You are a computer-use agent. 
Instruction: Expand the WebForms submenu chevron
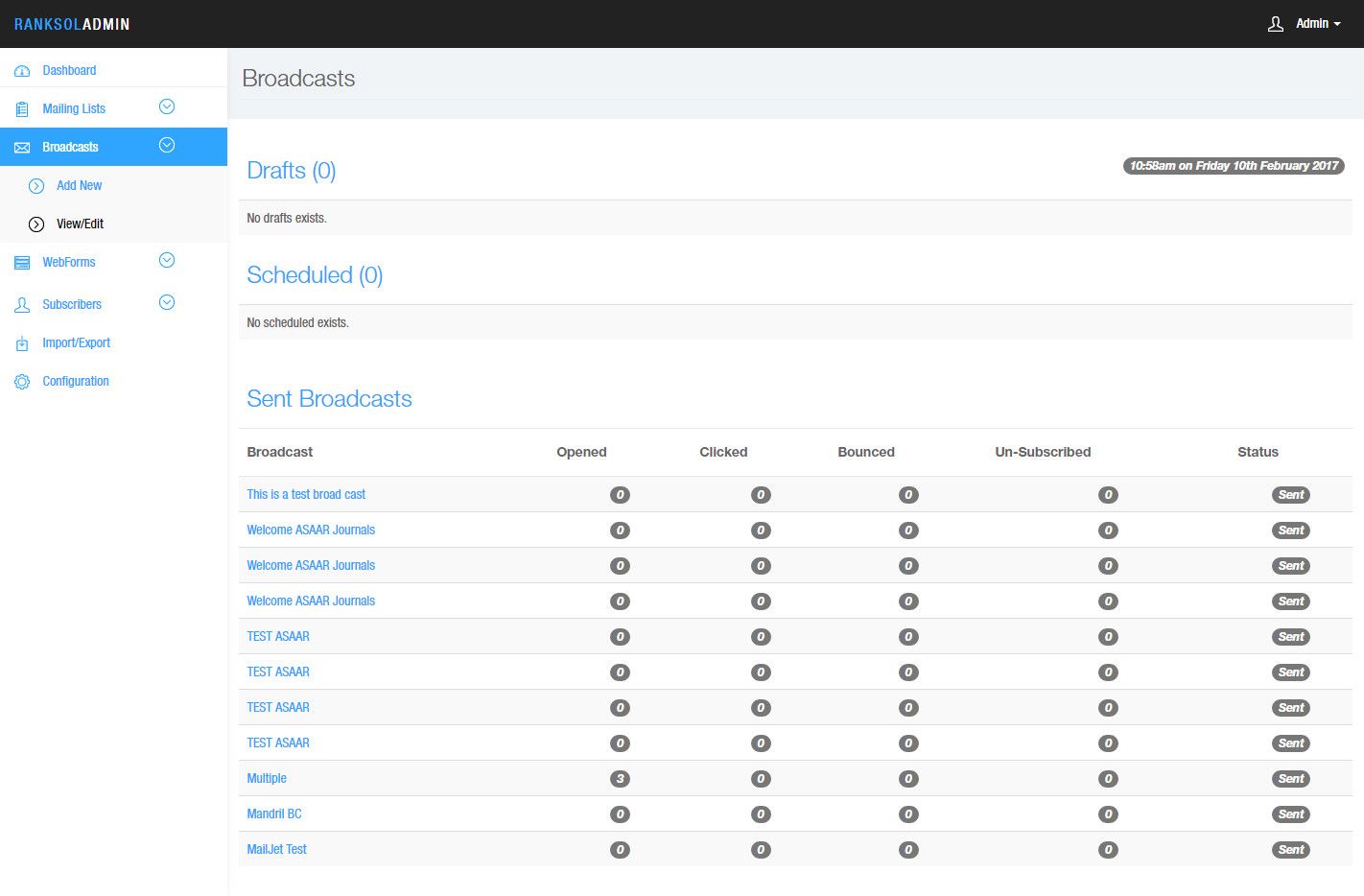point(167,260)
